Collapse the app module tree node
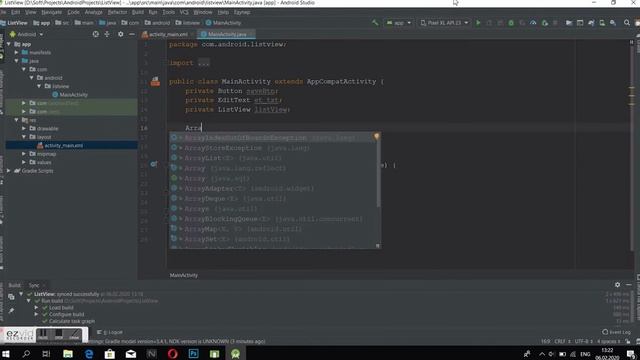Image resolution: width=640 pixels, height=360 pixels. [x=9, y=44]
